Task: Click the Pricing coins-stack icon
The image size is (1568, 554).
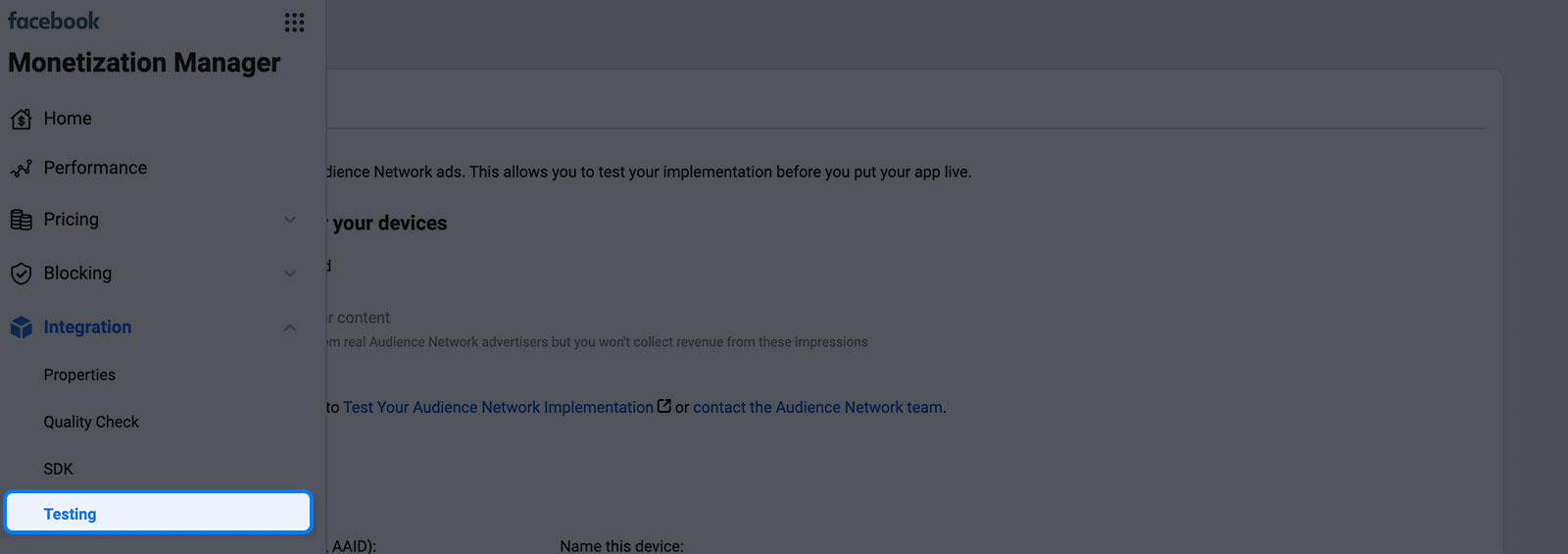Action: [x=22, y=220]
